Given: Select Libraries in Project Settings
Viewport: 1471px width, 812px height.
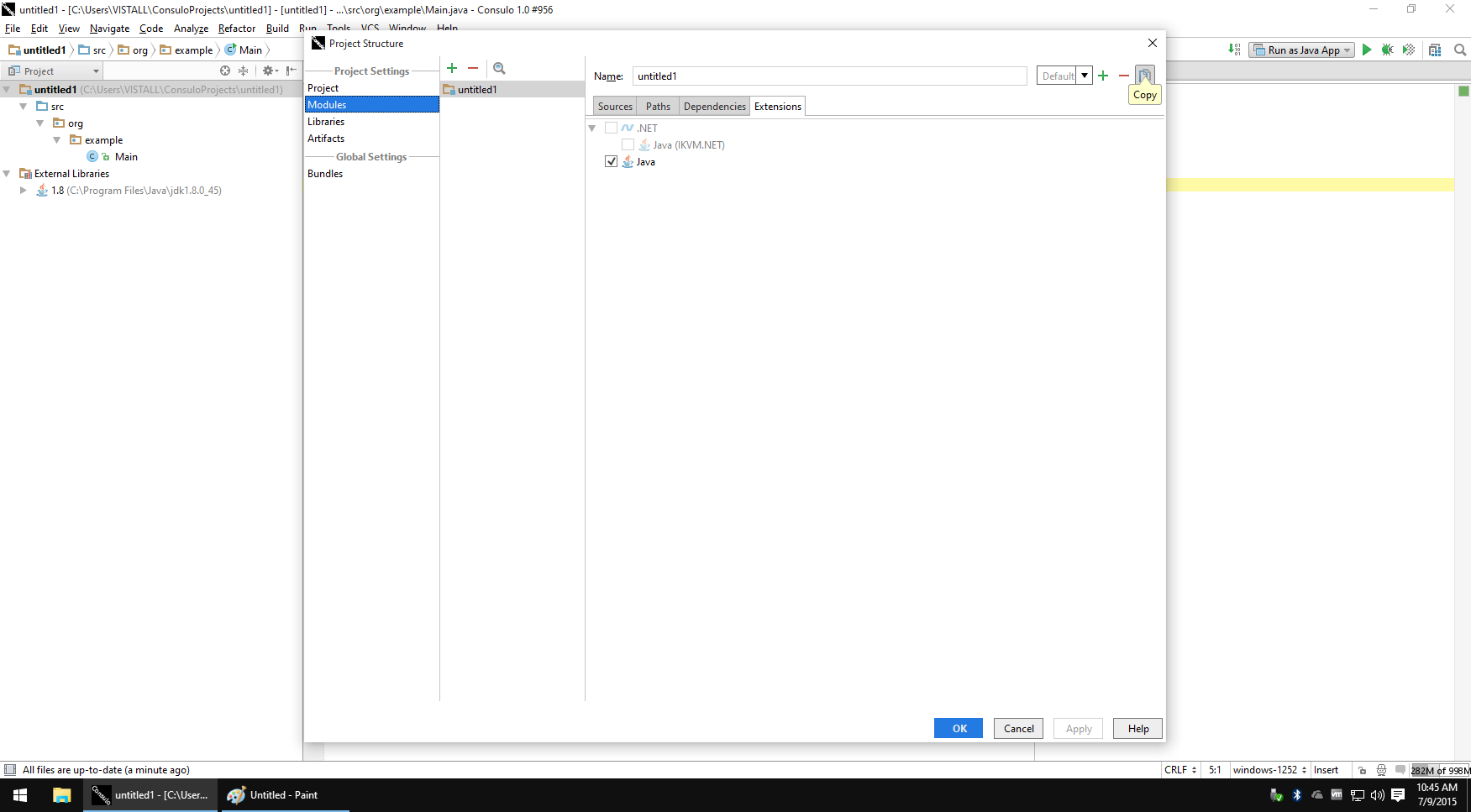Looking at the screenshot, I should (x=372, y=121).
